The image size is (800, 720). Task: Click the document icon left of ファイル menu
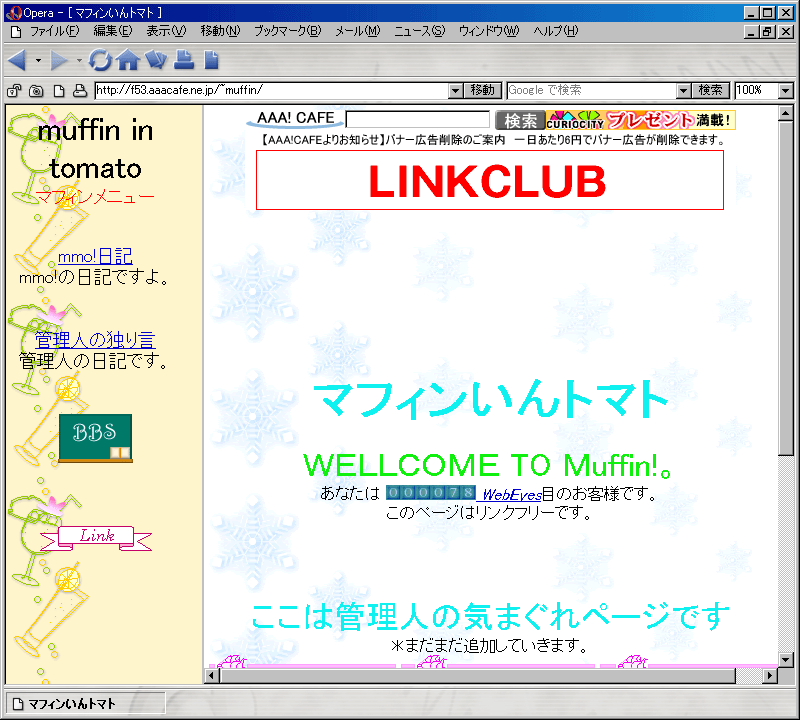[x=16, y=32]
